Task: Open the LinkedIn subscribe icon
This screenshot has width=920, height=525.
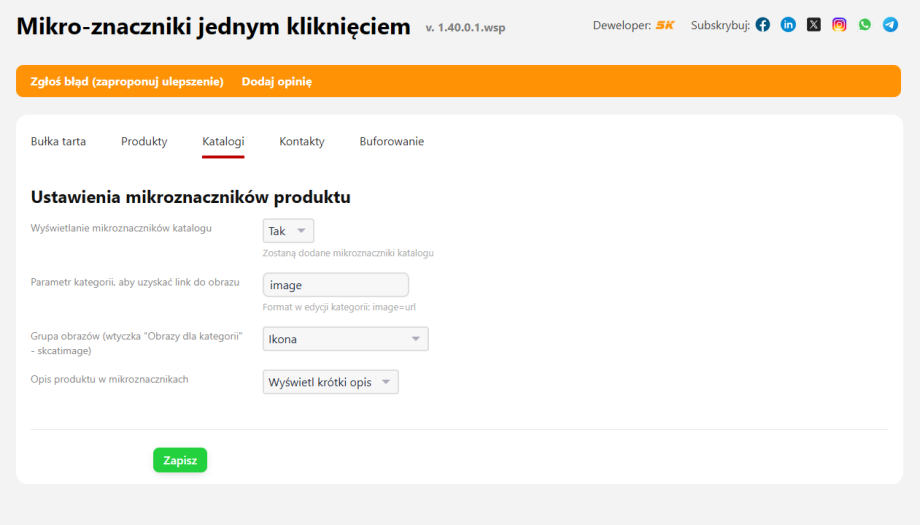Action: pos(788,25)
